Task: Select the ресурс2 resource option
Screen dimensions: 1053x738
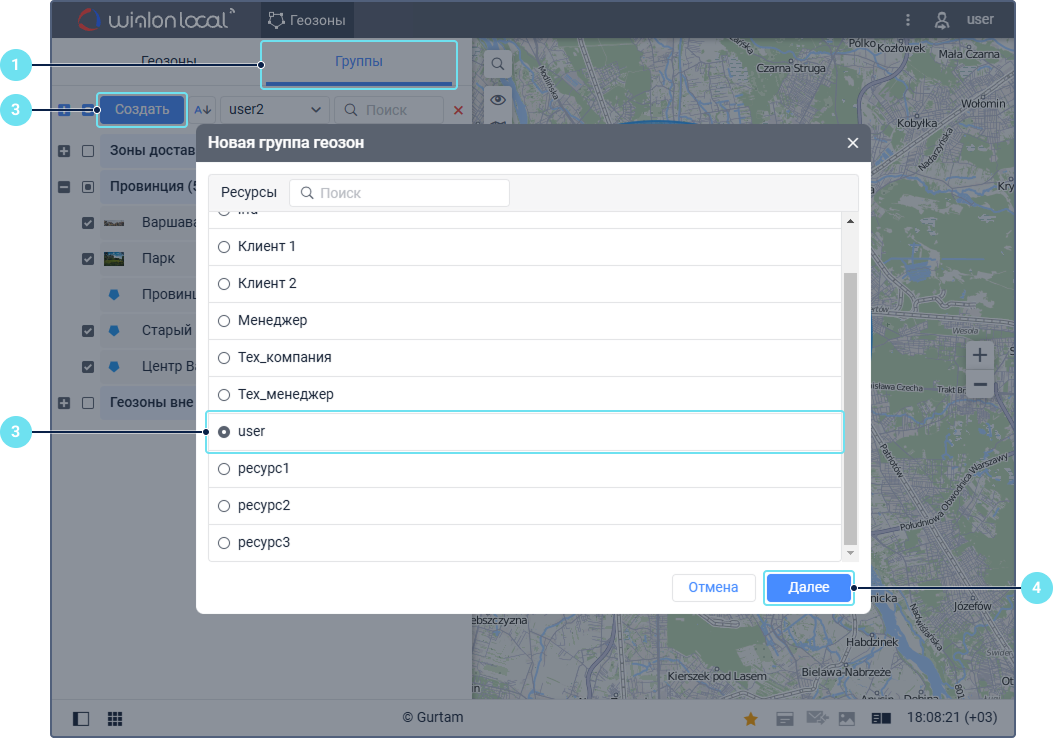Action: tap(224, 506)
